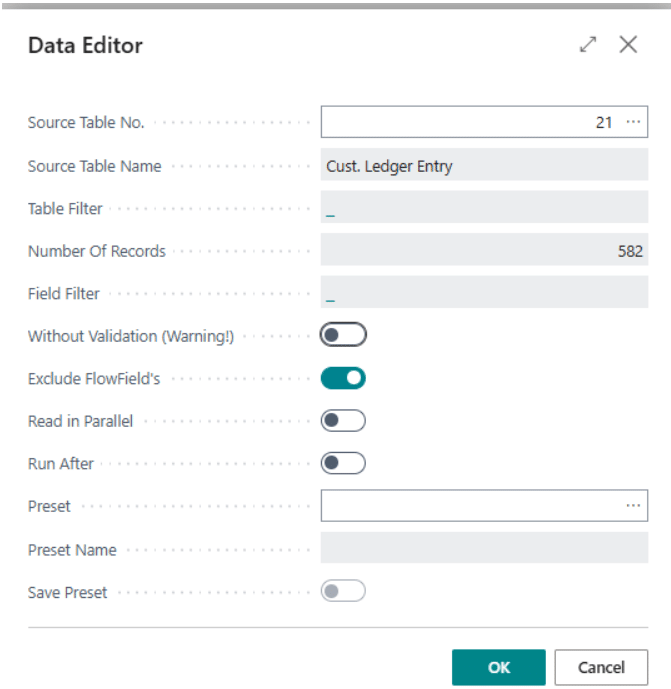
Task: Enable the Without Validation (Warning!) switch
Action: pyautogui.click(x=343, y=336)
